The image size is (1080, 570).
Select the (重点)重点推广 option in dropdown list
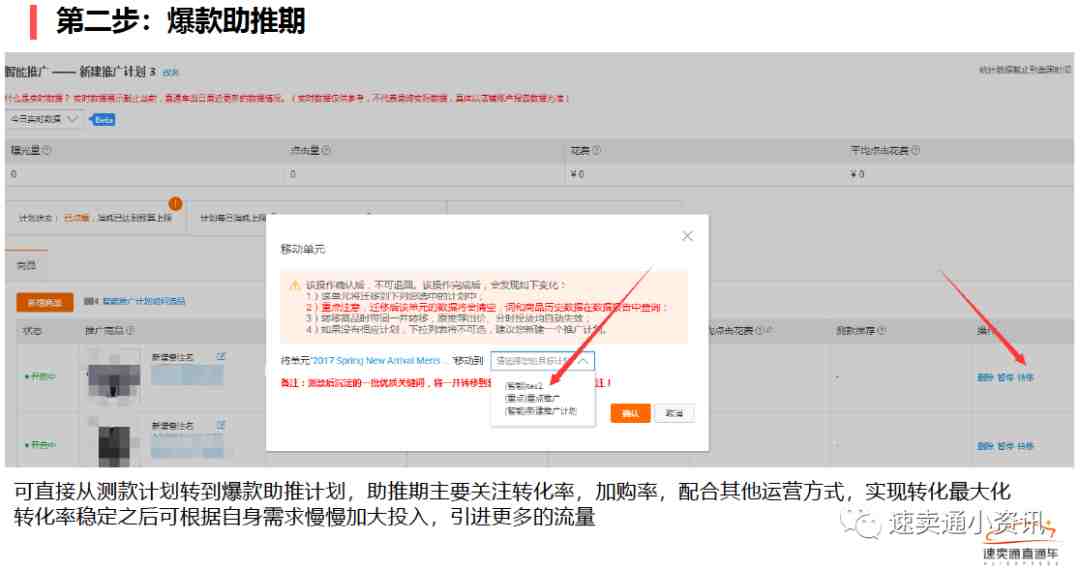532,398
